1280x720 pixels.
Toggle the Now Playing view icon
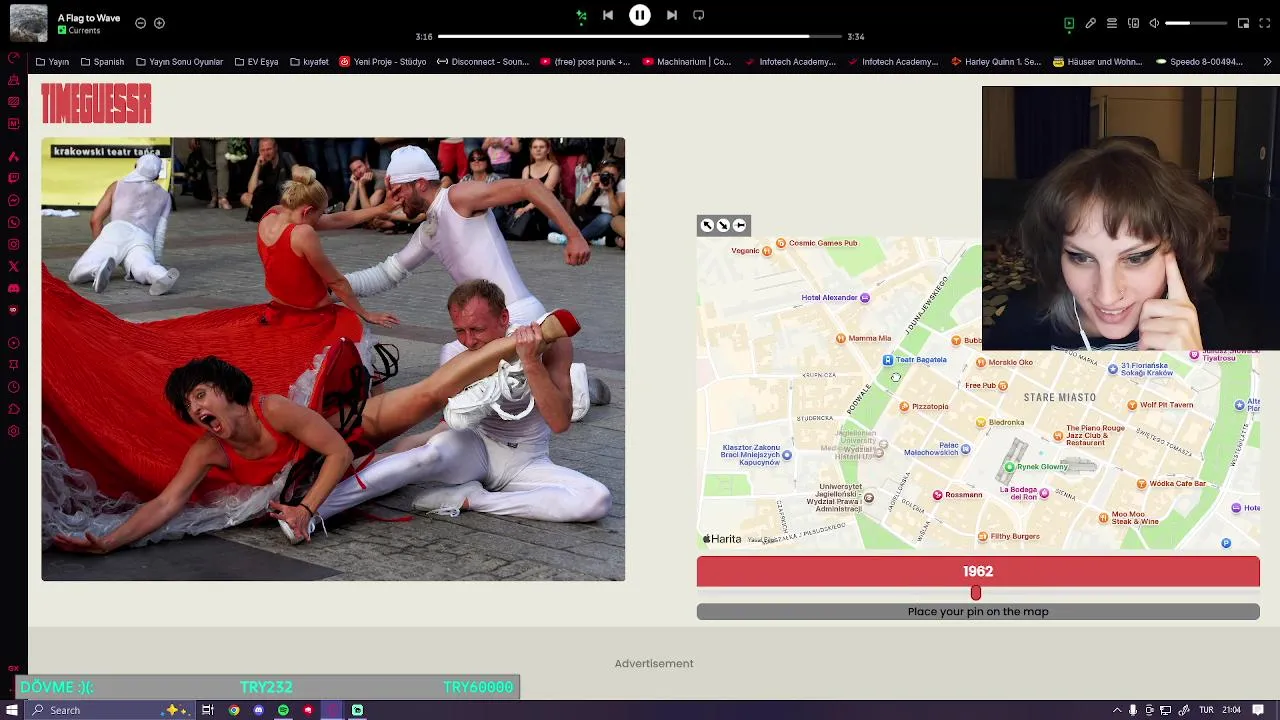(x=1069, y=23)
